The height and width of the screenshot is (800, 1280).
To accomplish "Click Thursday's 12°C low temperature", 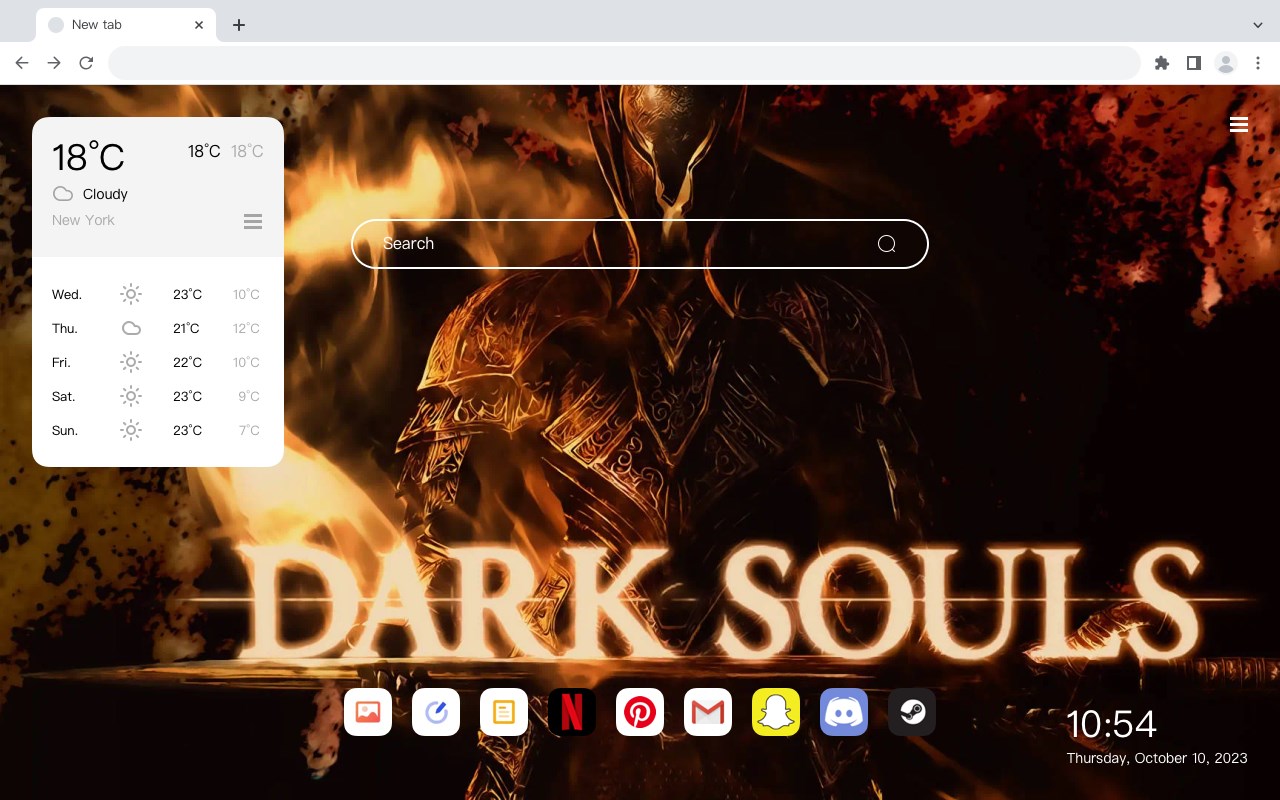I will (246, 329).
